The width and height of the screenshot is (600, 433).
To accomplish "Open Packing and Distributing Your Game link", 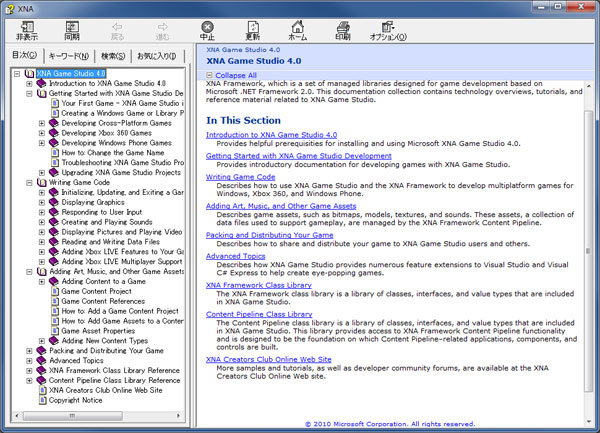I will [x=269, y=235].
